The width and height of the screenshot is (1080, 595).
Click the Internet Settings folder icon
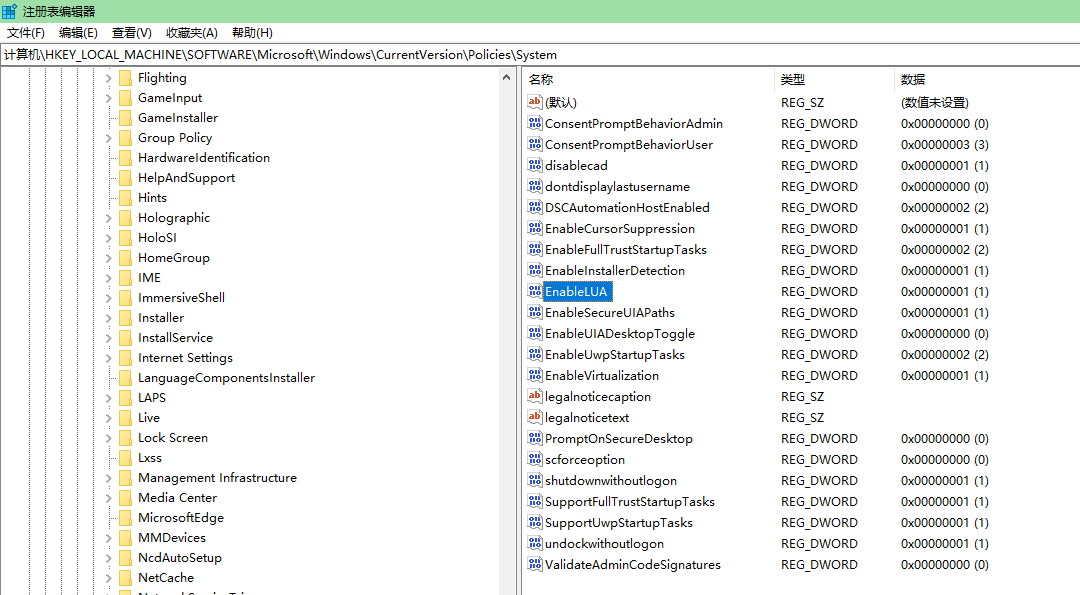coord(125,358)
